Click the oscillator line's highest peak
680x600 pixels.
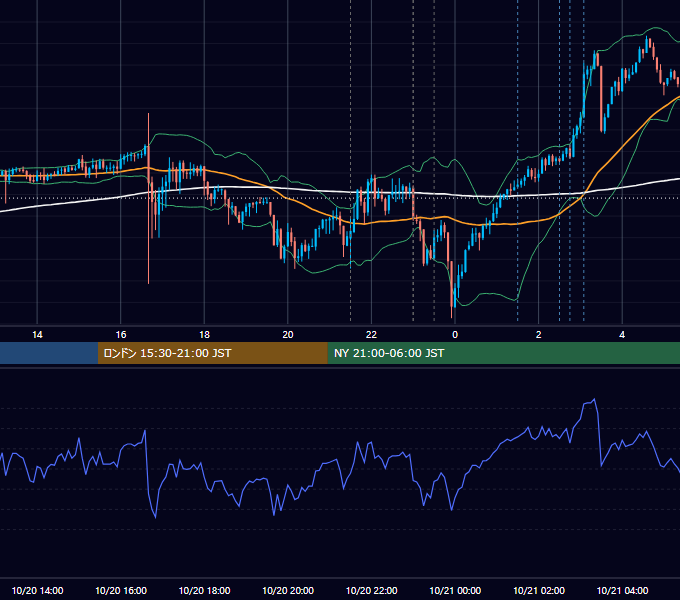(594, 399)
